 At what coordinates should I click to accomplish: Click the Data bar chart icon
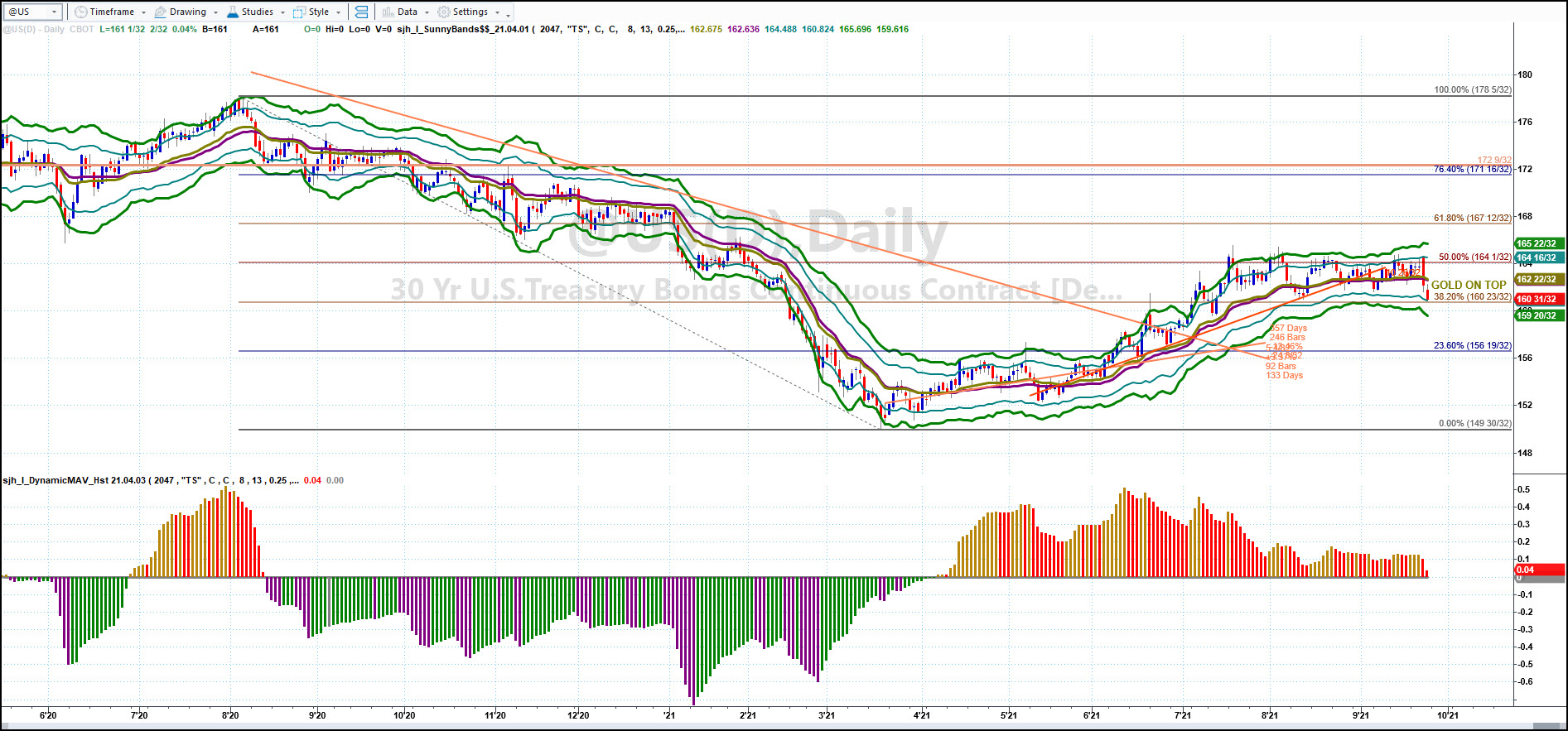click(x=388, y=12)
